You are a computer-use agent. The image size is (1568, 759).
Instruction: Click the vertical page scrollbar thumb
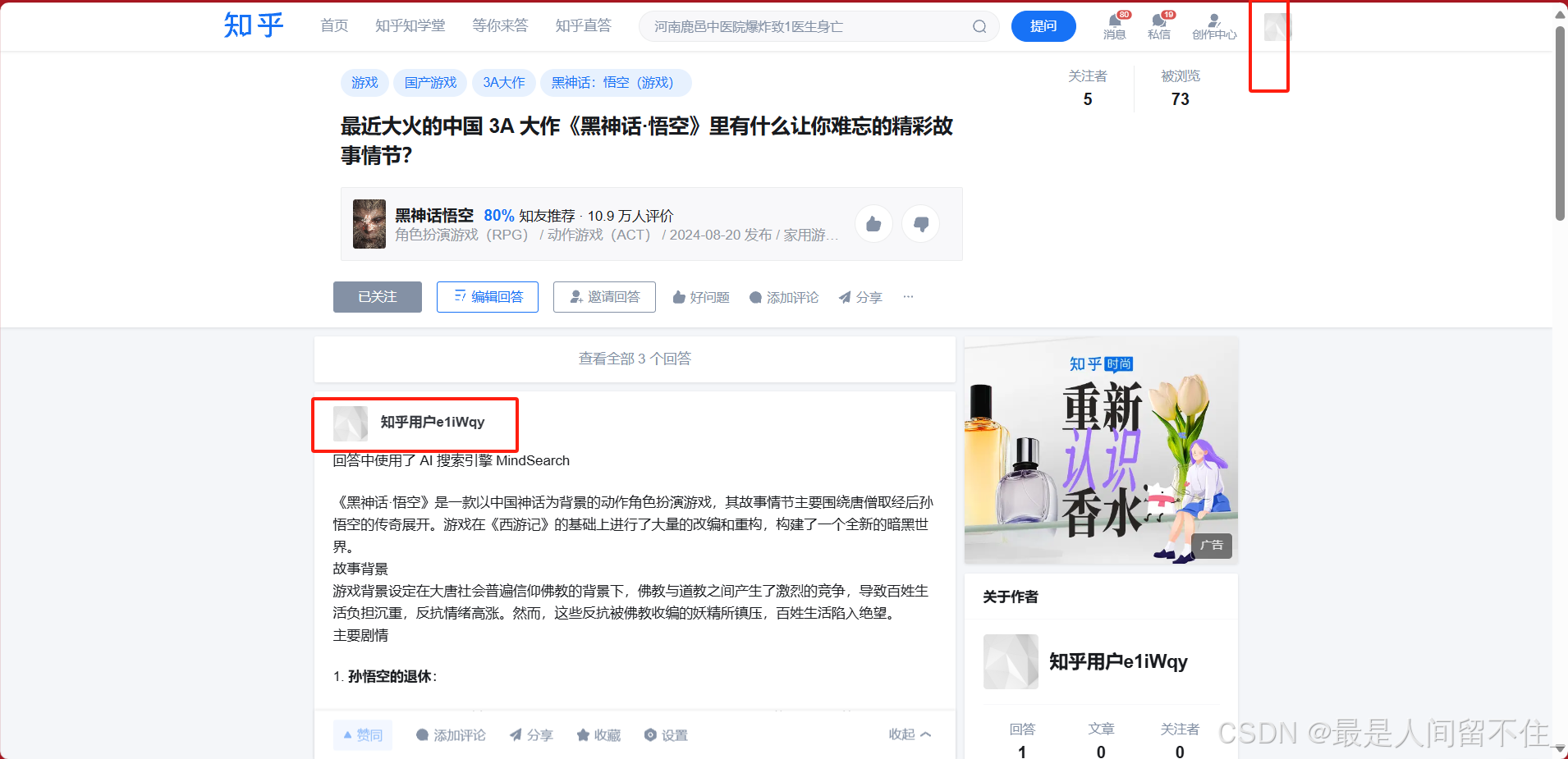[1560, 123]
